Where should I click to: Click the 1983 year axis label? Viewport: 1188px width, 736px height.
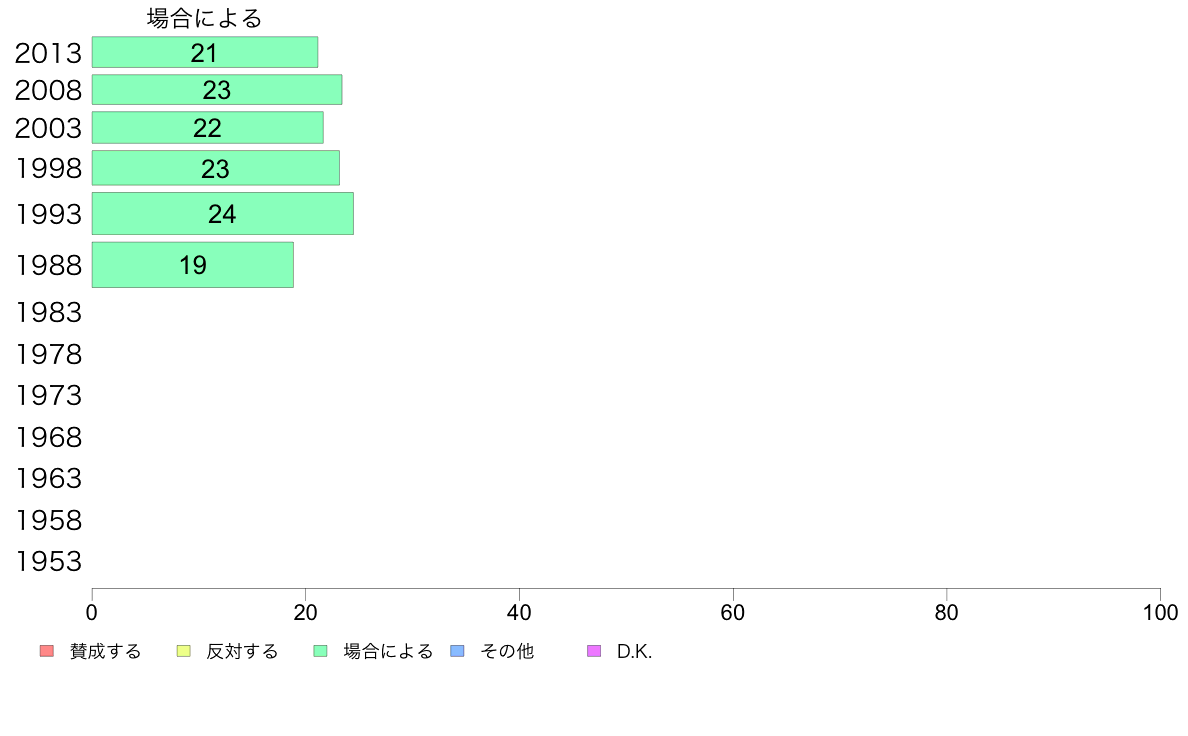pyautogui.click(x=48, y=312)
